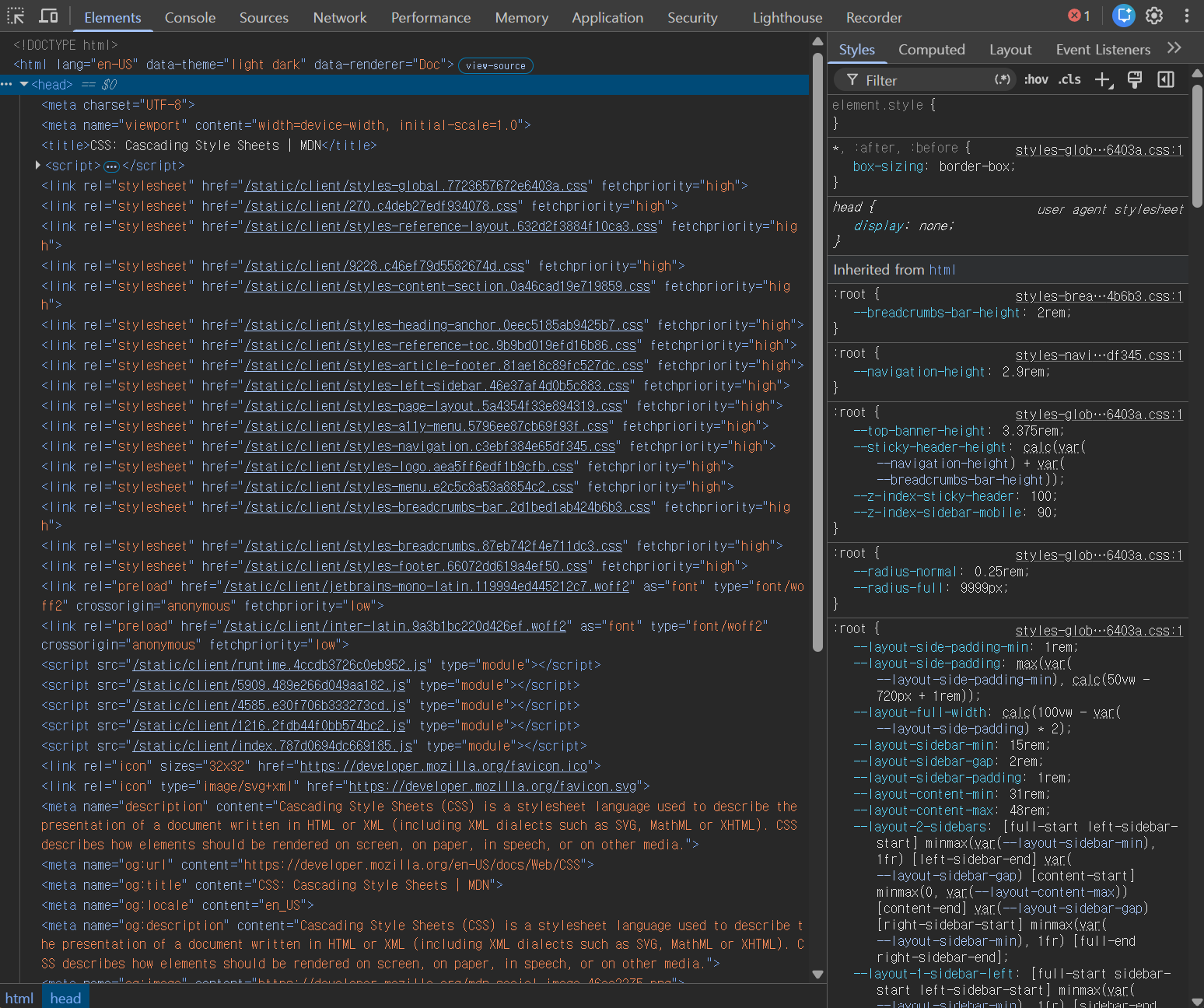Screen dimensions: 1204x1008
Task: Open the styles-navigation CSS href link
Action: 430,446
